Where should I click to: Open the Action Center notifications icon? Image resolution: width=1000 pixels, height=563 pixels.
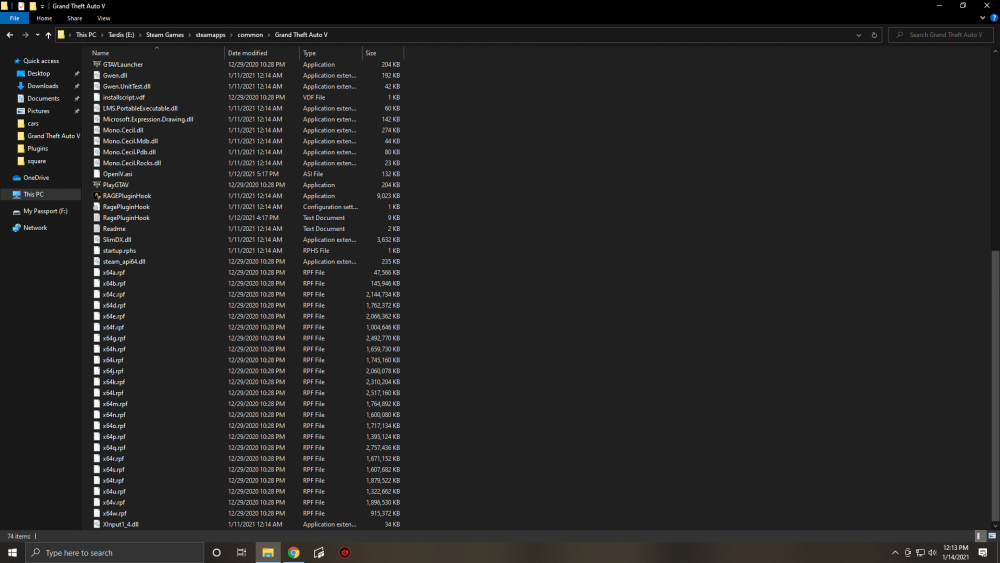(x=983, y=553)
